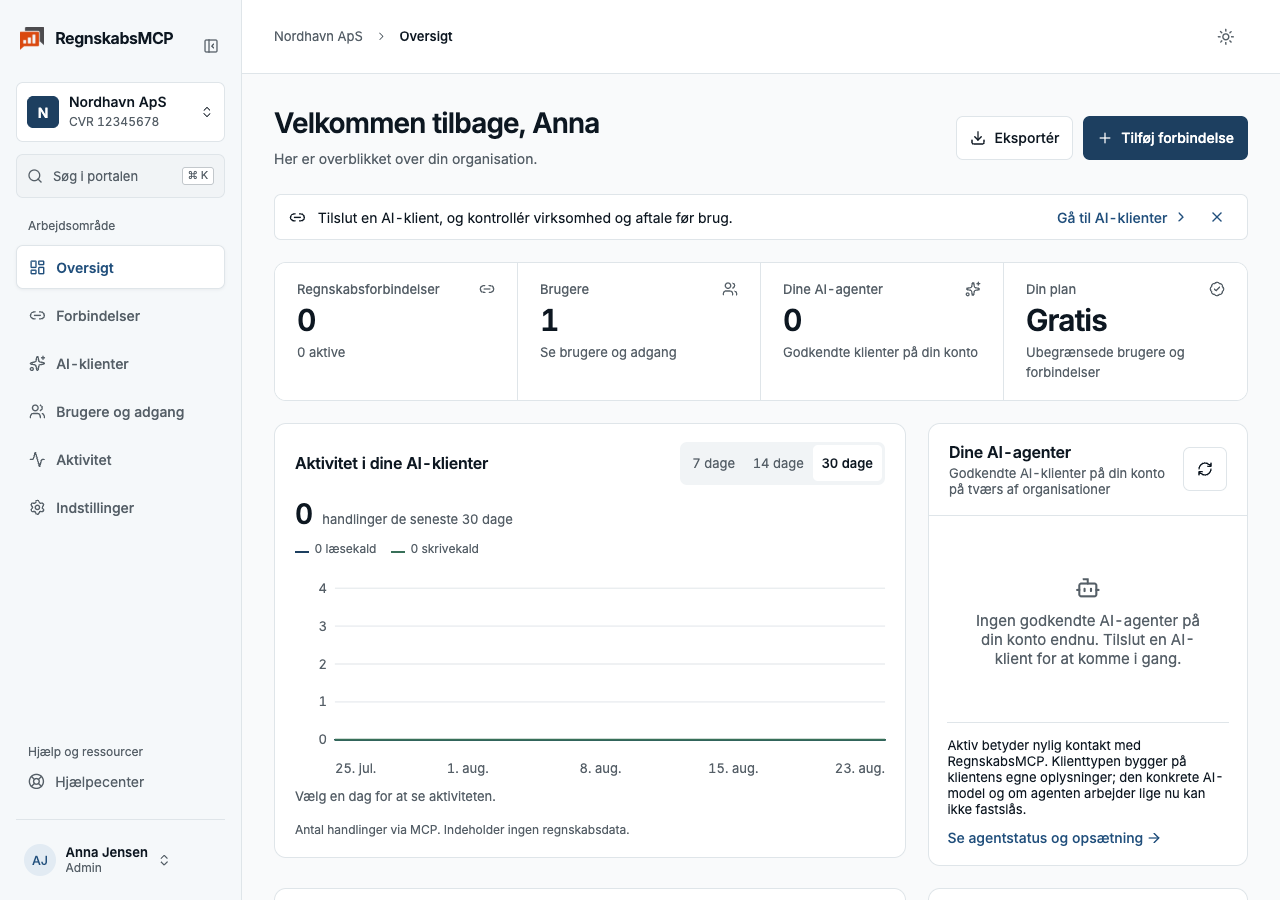This screenshot has height=900, width=1280.
Task: Click the Dine AI-agenter card sparkle icon
Action: 973,289
